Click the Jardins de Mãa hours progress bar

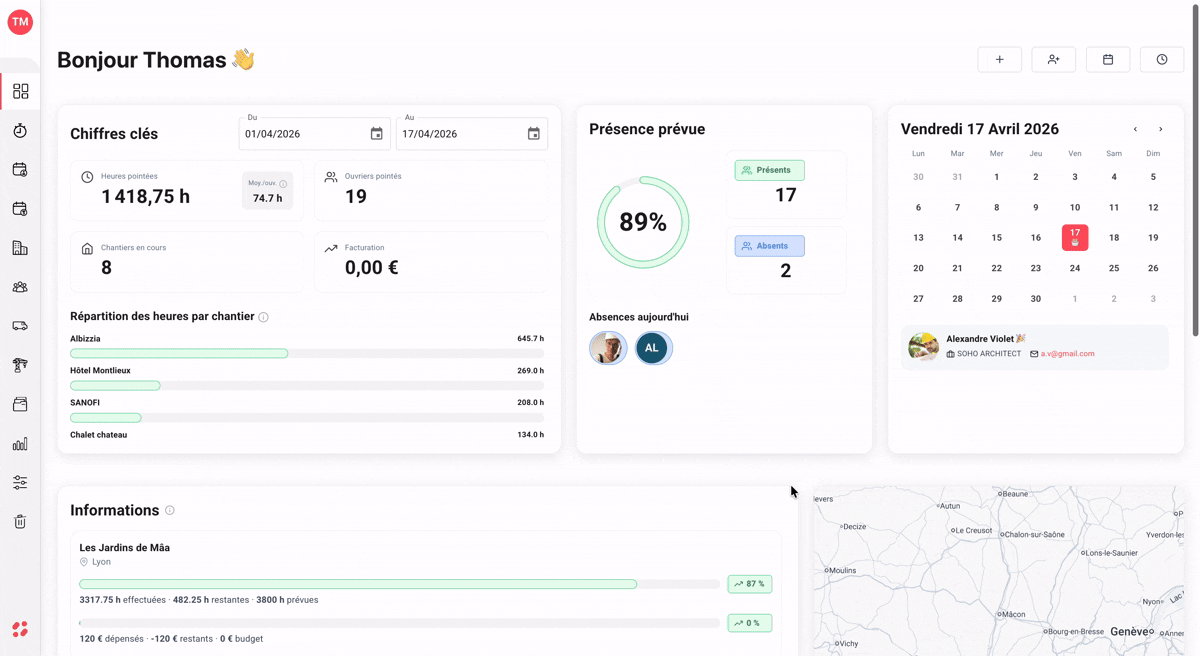coord(400,584)
